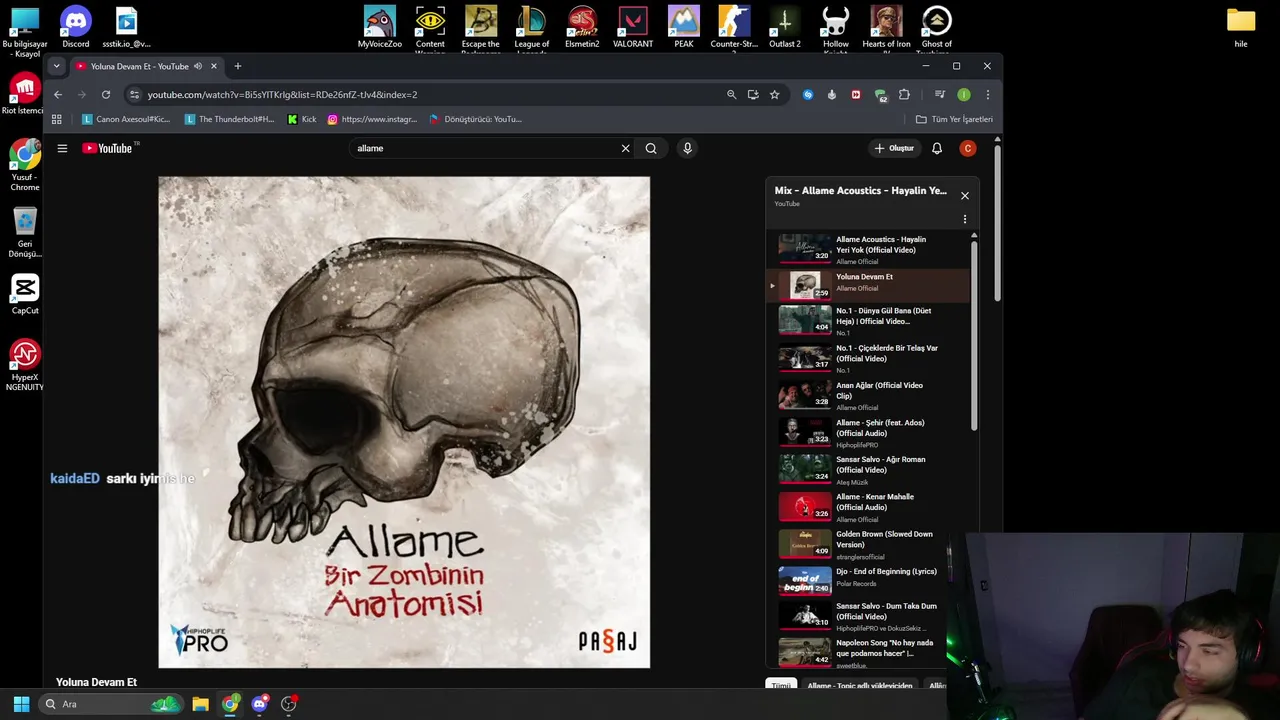
Task: Open the tab search dropdown arrow
Action: pos(56,66)
